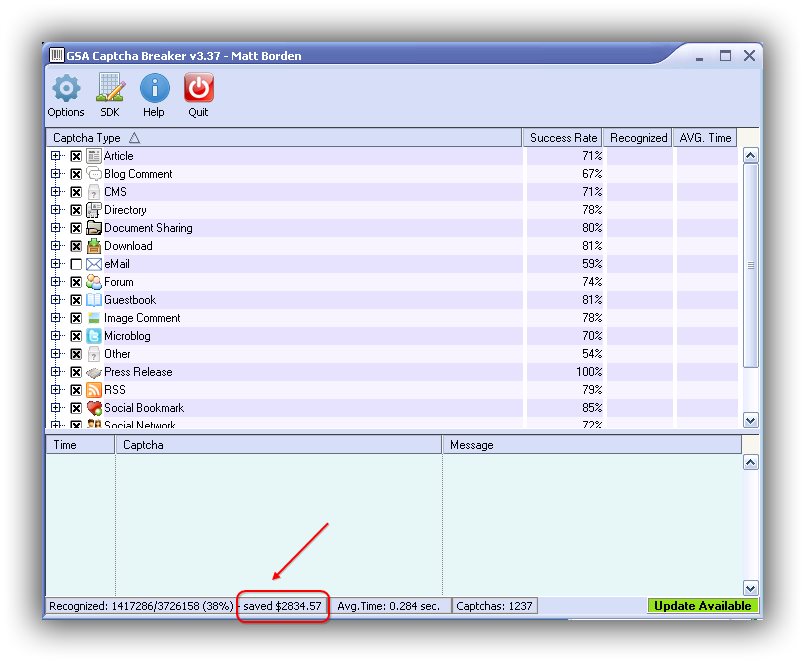
Task: Uncheck the Article checkbox
Action: coord(76,156)
